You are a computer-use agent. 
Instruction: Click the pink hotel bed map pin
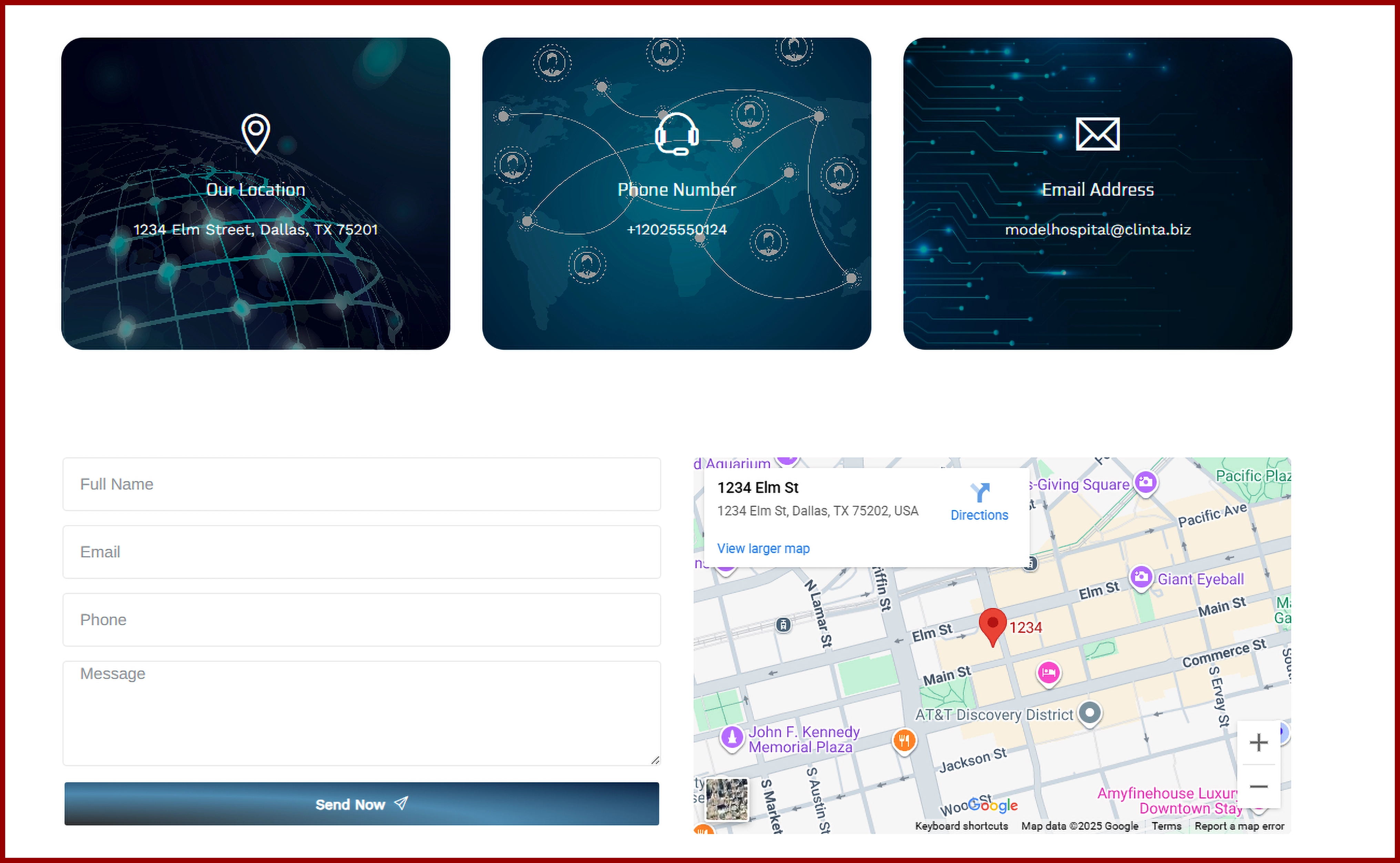[x=1048, y=673]
